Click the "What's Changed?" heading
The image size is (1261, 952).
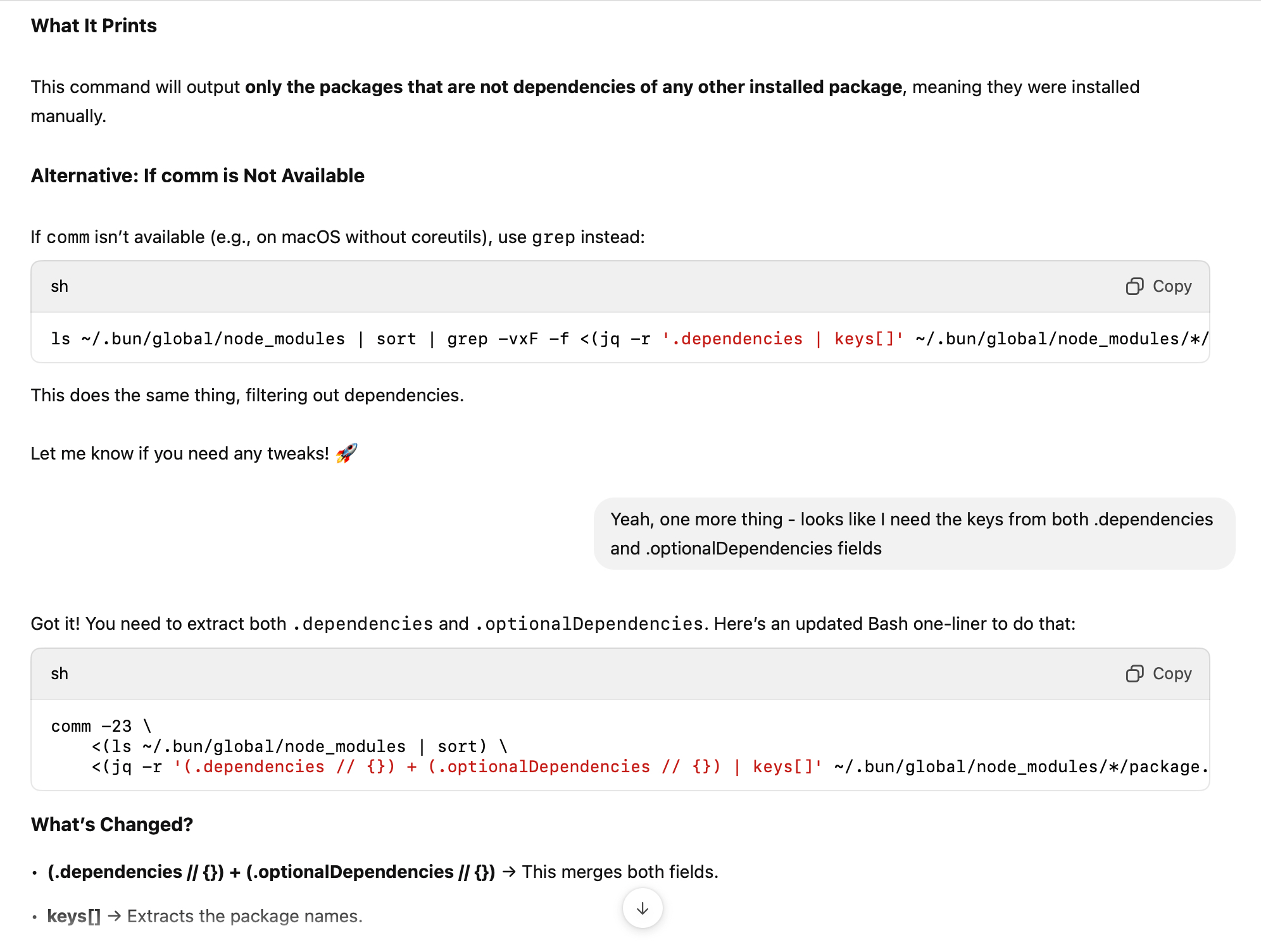coord(112,825)
